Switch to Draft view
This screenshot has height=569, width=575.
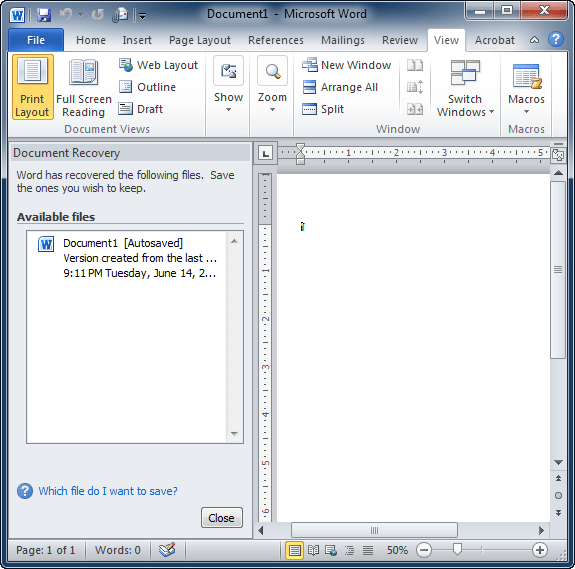click(x=140, y=109)
